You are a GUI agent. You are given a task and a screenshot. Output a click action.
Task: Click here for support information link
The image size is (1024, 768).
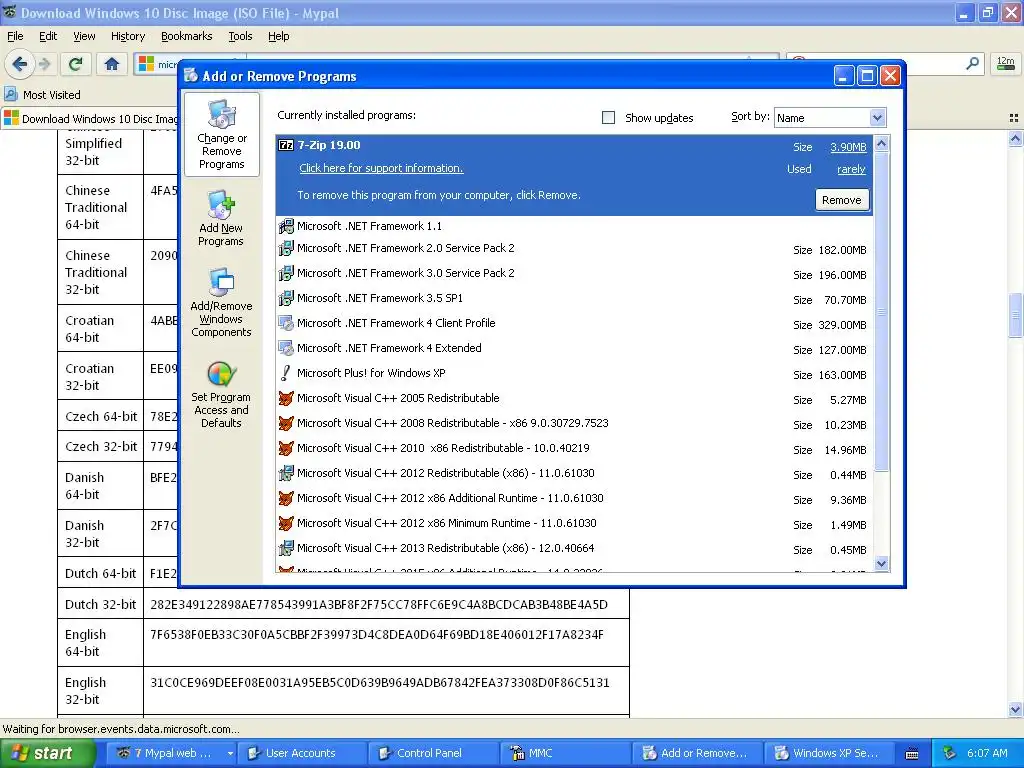[x=381, y=168]
